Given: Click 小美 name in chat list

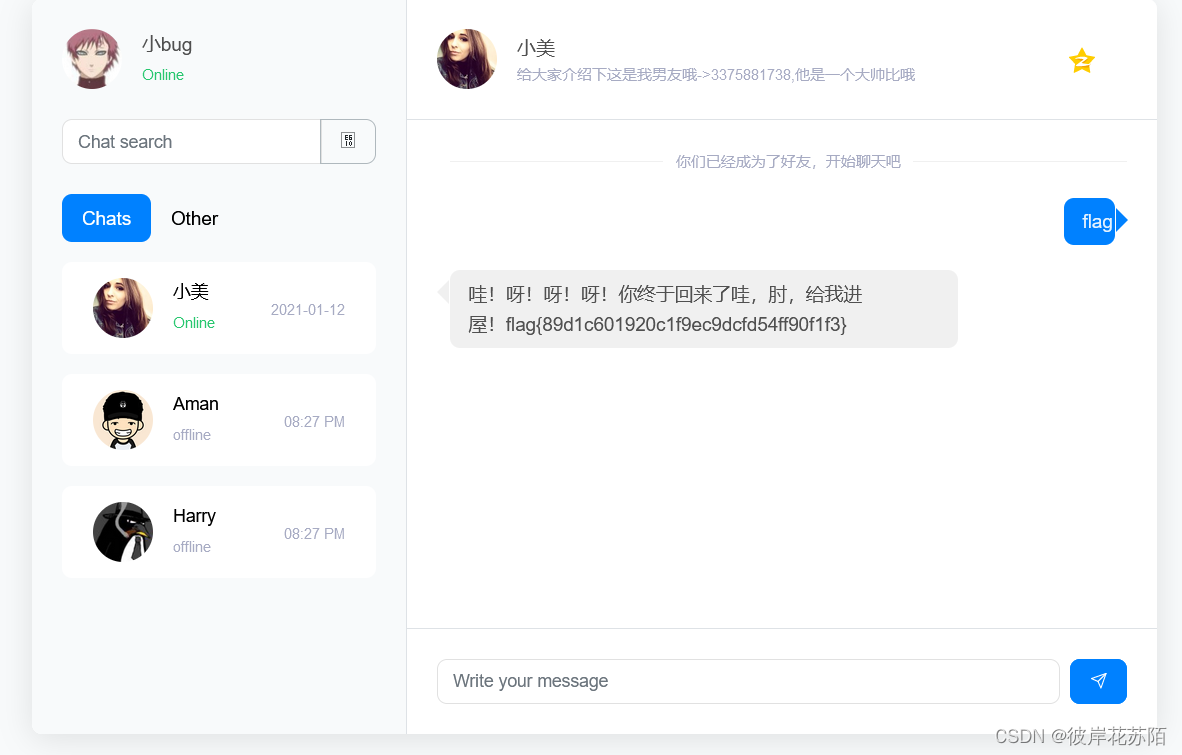Looking at the screenshot, I should [x=191, y=292].
